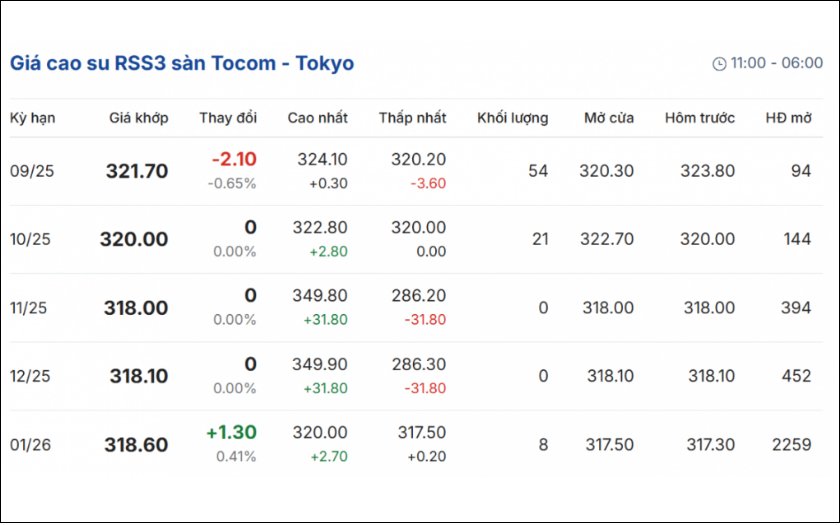Click the Thay đổi column header
This screenshot has height=525, width=840.
click(228, 118)
